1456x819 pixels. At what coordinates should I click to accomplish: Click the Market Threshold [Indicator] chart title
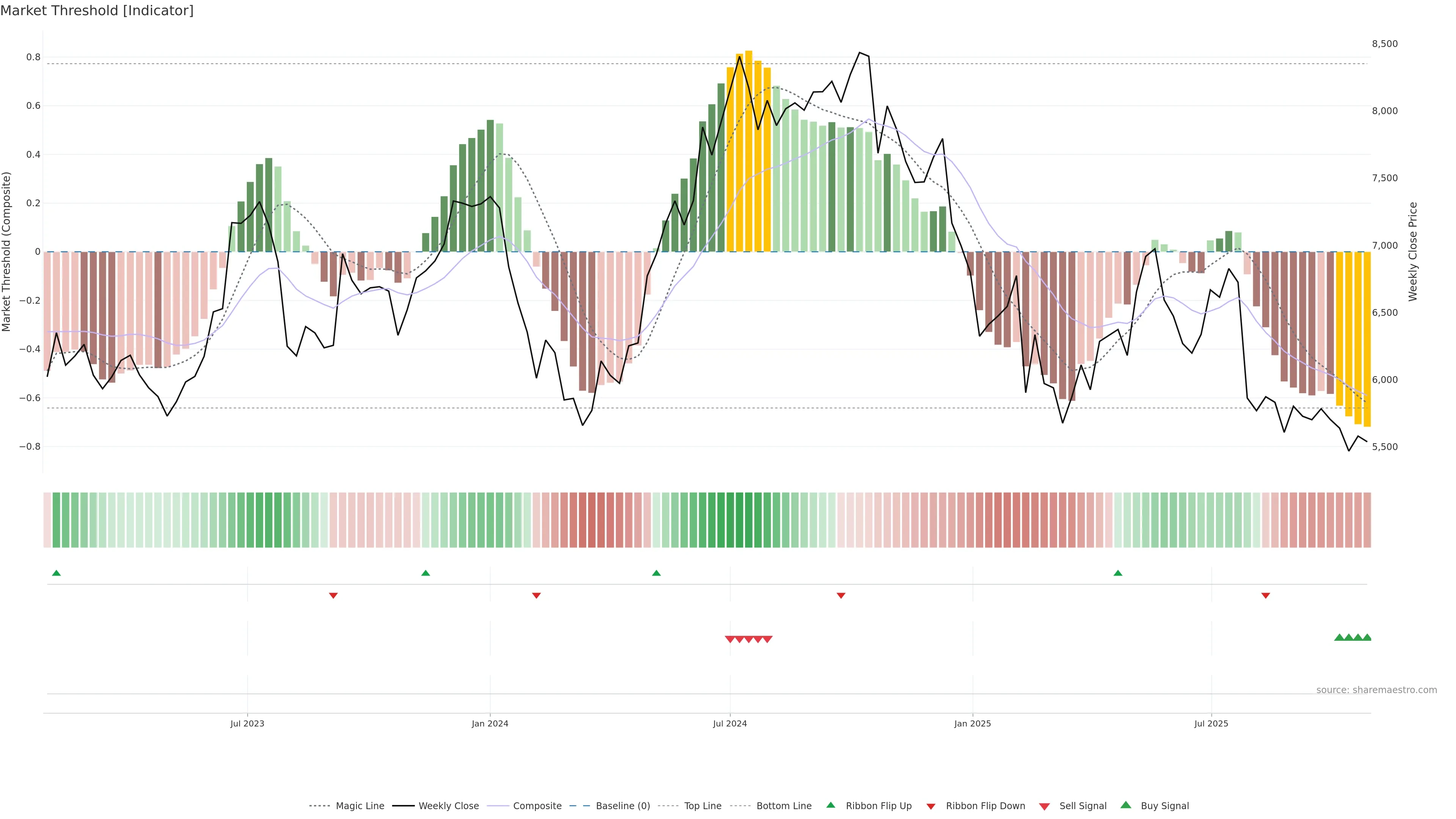[x=97, y=11]
